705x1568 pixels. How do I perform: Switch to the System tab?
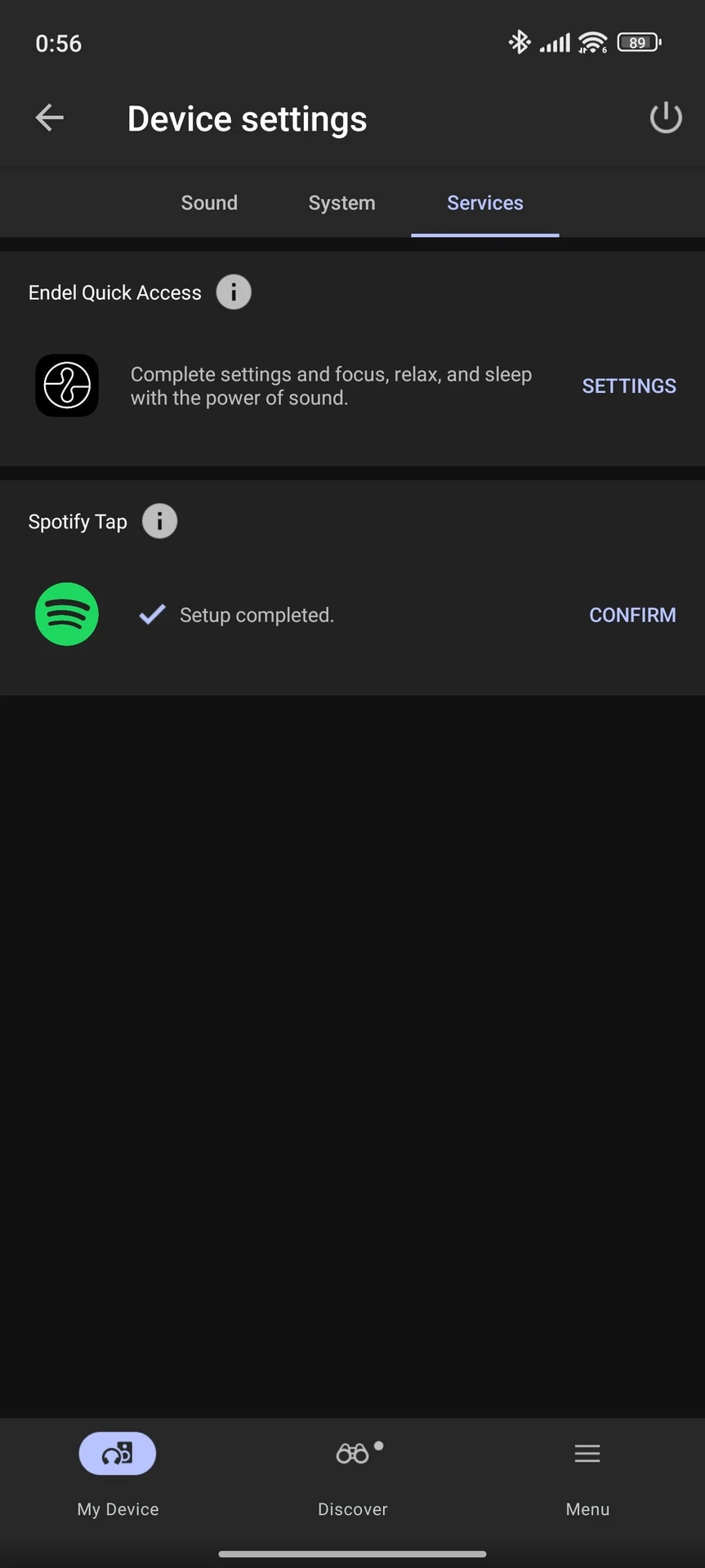(x=341, y=203)
